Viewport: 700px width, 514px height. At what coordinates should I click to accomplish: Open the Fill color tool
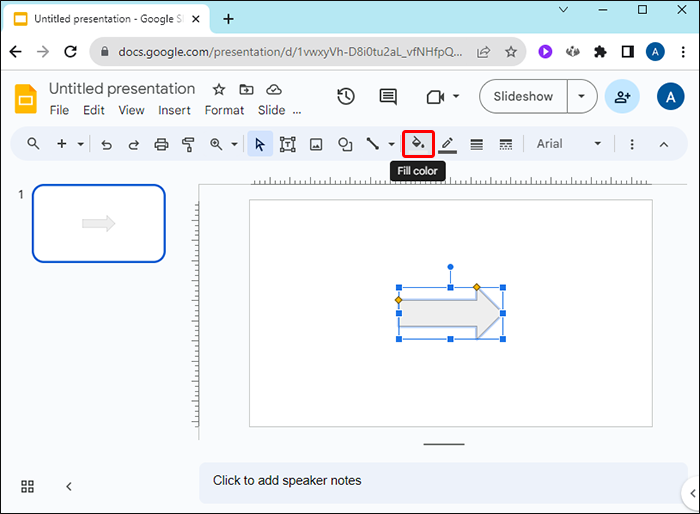tap(418, 144)
